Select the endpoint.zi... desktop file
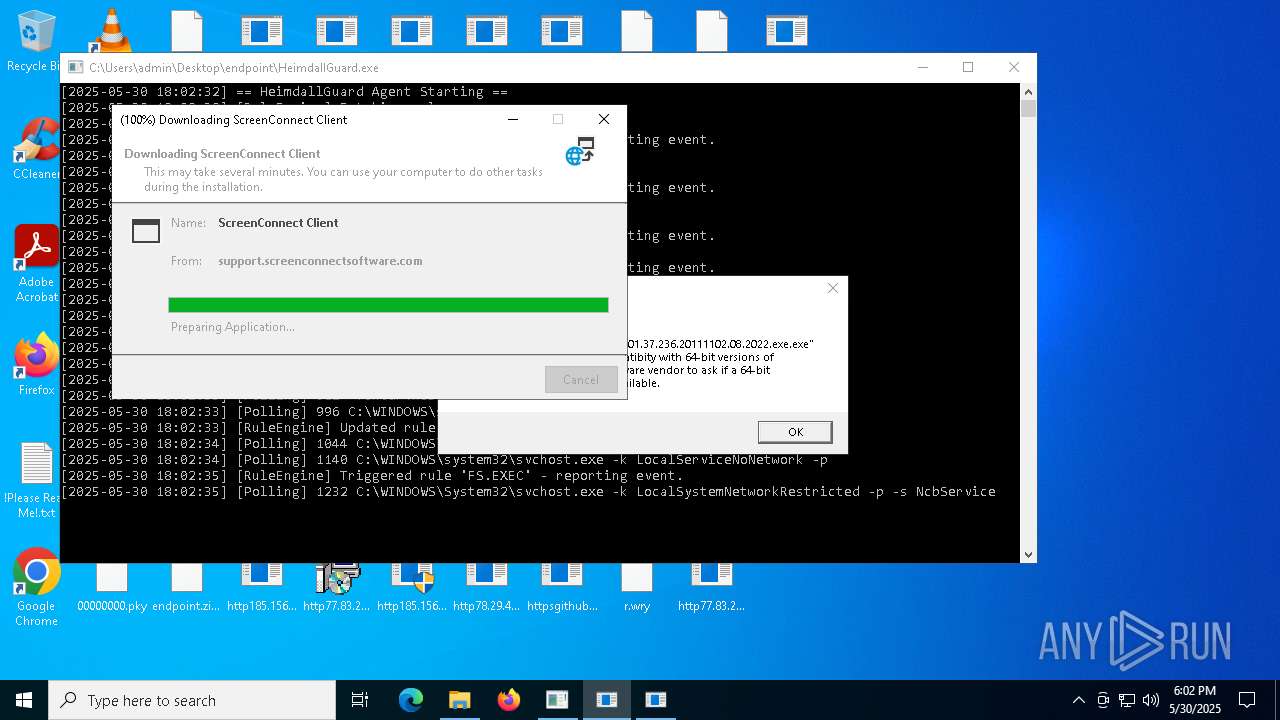Screen dimensions: 1280x720 tap(187, 587)
